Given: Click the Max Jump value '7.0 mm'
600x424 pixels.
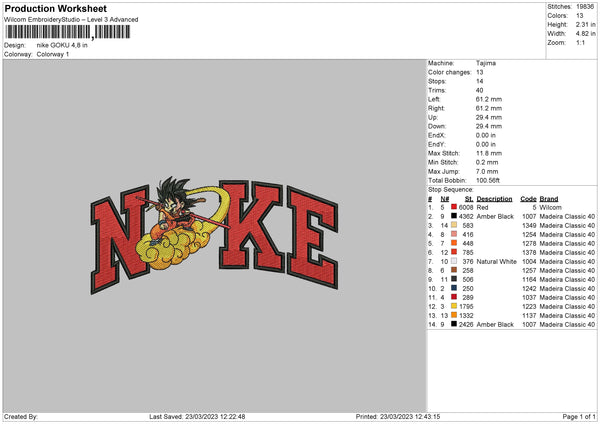Looking at the screenshot, I should (487, 171).
